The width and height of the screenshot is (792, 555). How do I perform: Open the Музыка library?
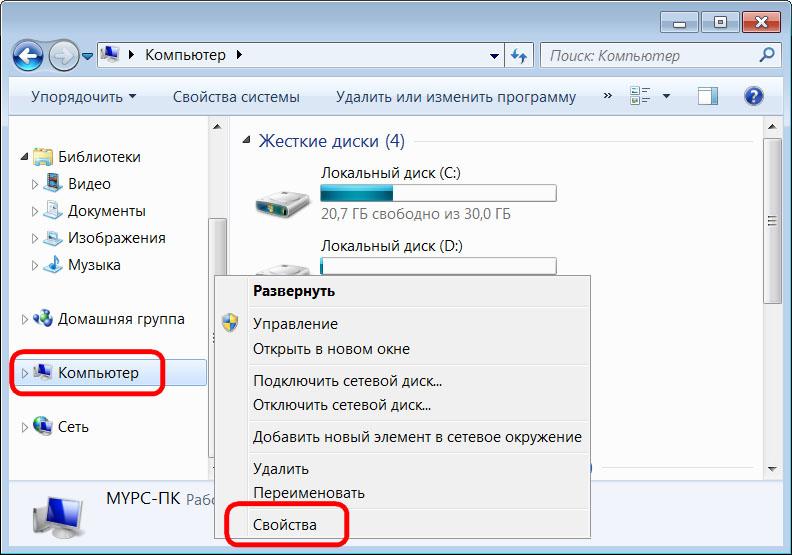pos(94,265)
